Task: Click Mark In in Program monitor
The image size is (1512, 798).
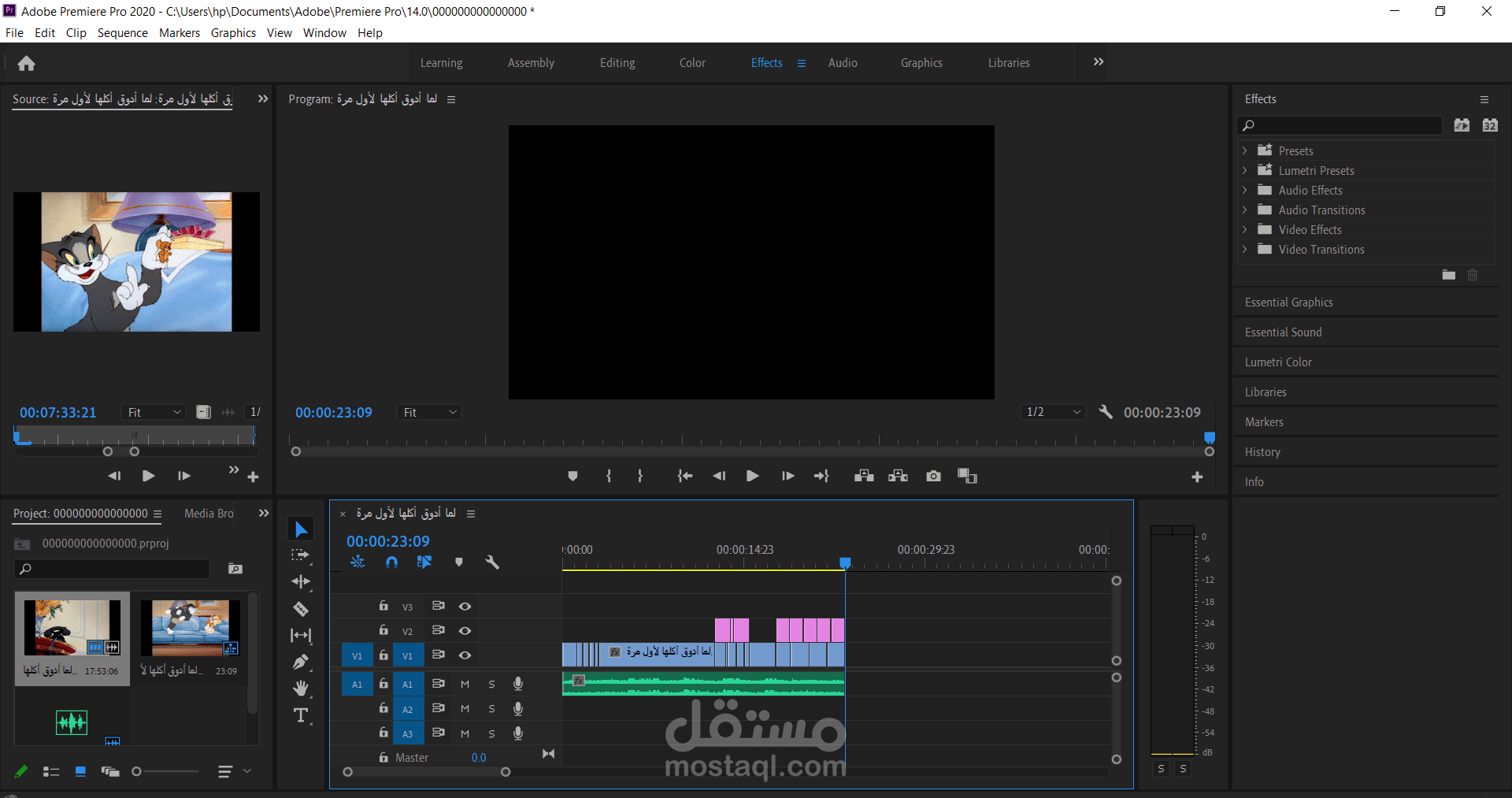Action: point(609,476)
